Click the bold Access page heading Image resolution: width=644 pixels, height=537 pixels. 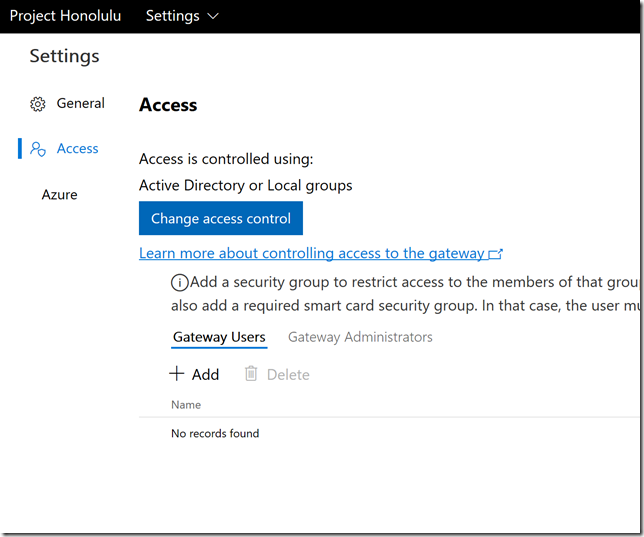(x=168, y=105)
